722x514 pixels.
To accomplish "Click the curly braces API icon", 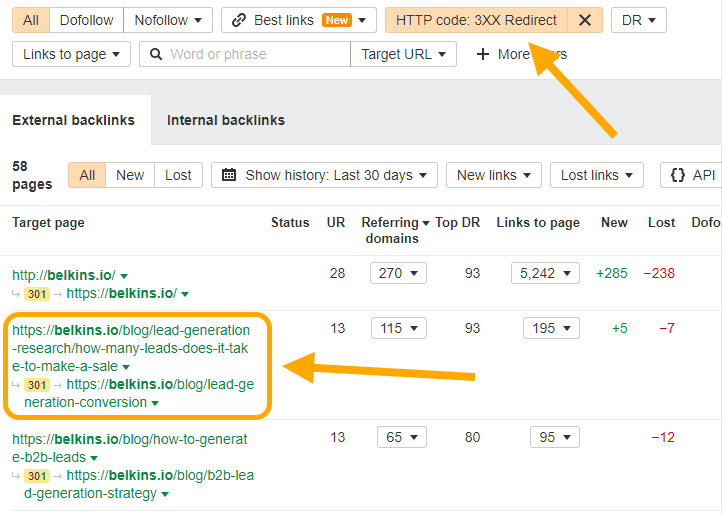I will click(x=678, y=175).
